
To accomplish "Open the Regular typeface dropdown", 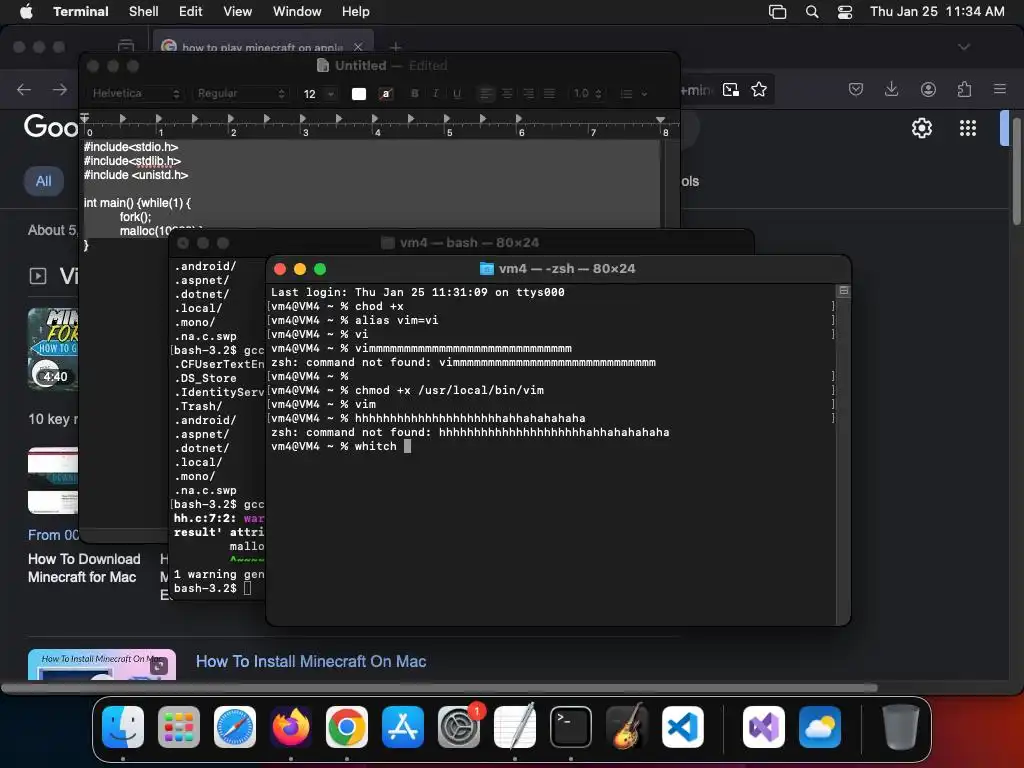I will [x=240, y=93].
